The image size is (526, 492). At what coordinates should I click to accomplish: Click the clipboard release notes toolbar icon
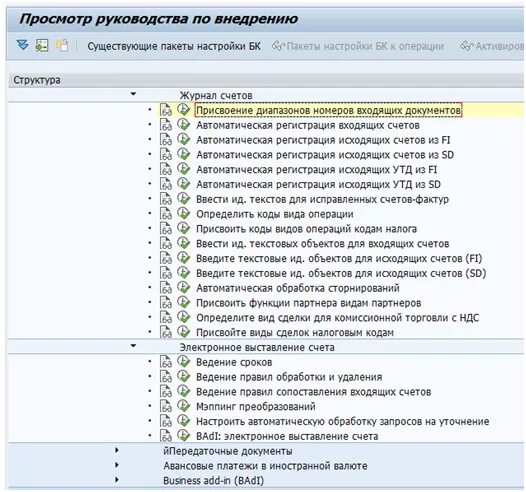point(62,45)
